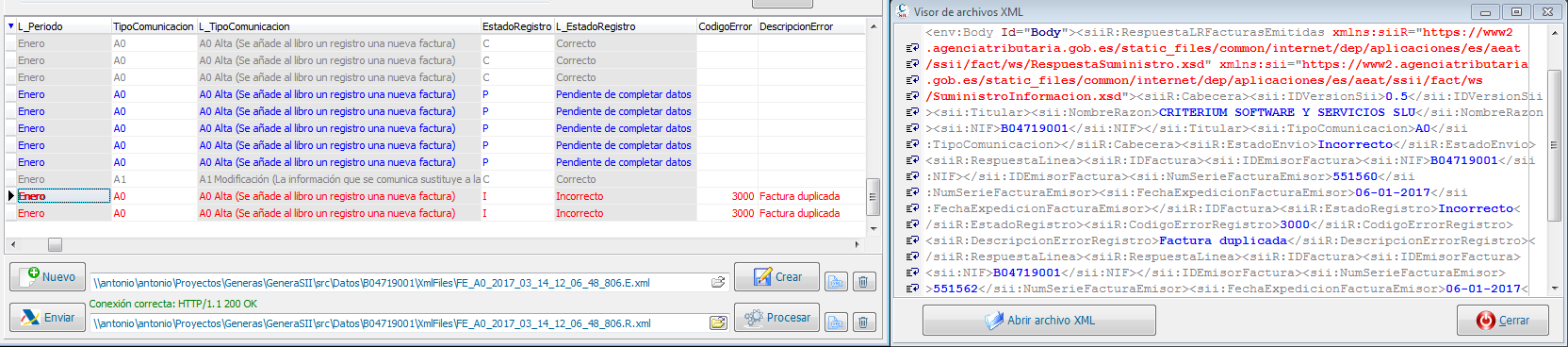The image size is (1568, 347).
Task: Open folder browser for the .R.xml file path
Action: click(x=718, y=322)
